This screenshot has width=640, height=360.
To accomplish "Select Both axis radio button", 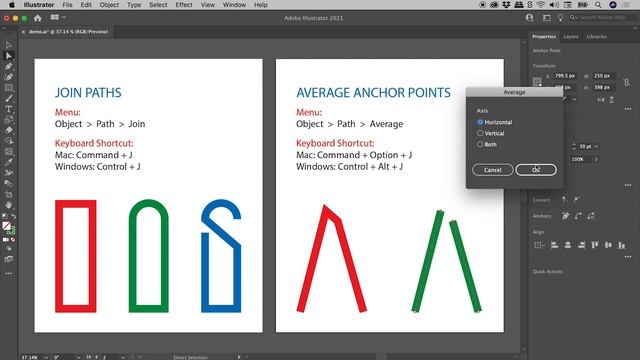I will (480, 144).
